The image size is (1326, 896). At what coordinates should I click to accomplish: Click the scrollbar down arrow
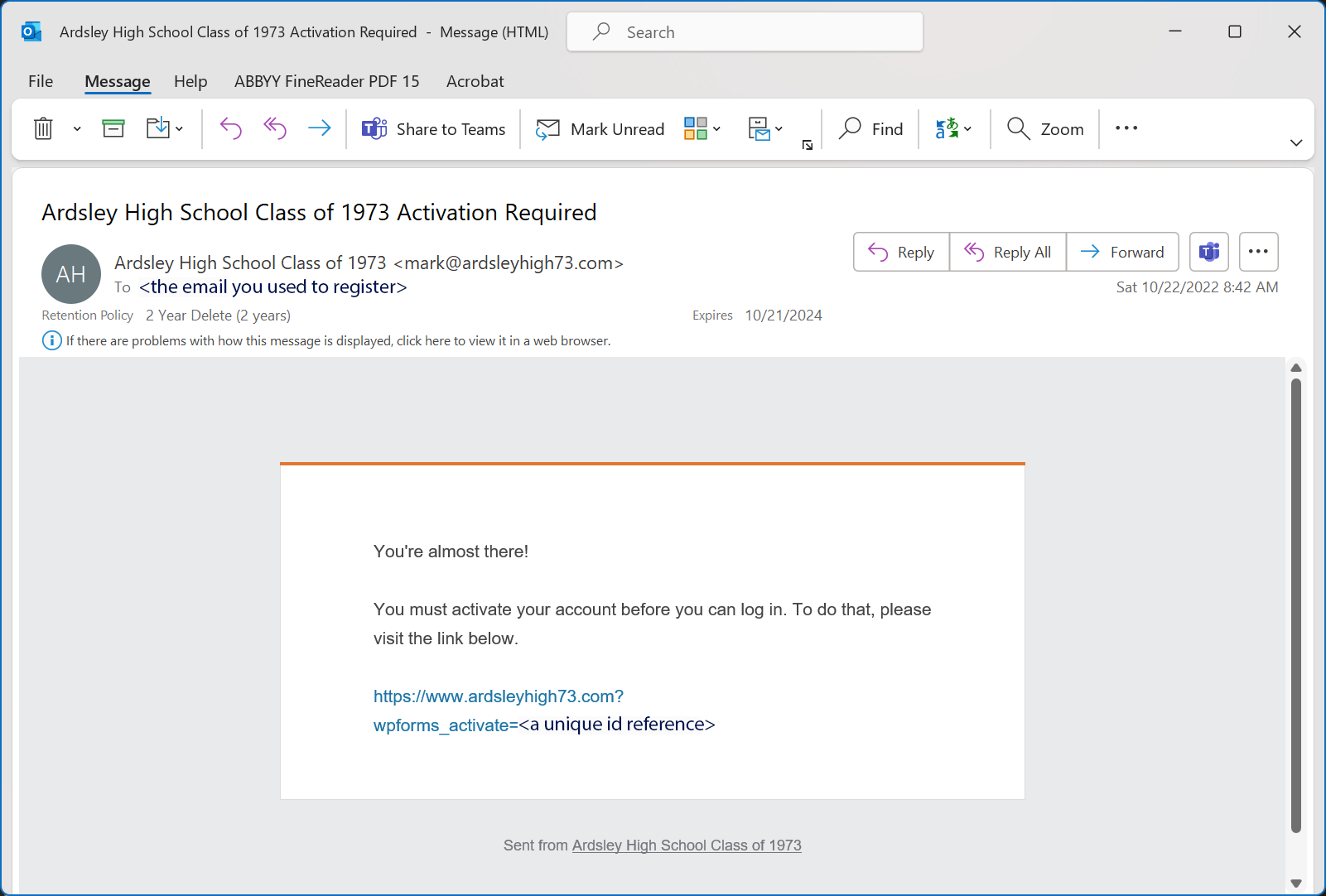pyautogui.click(x=1296, y=884)
